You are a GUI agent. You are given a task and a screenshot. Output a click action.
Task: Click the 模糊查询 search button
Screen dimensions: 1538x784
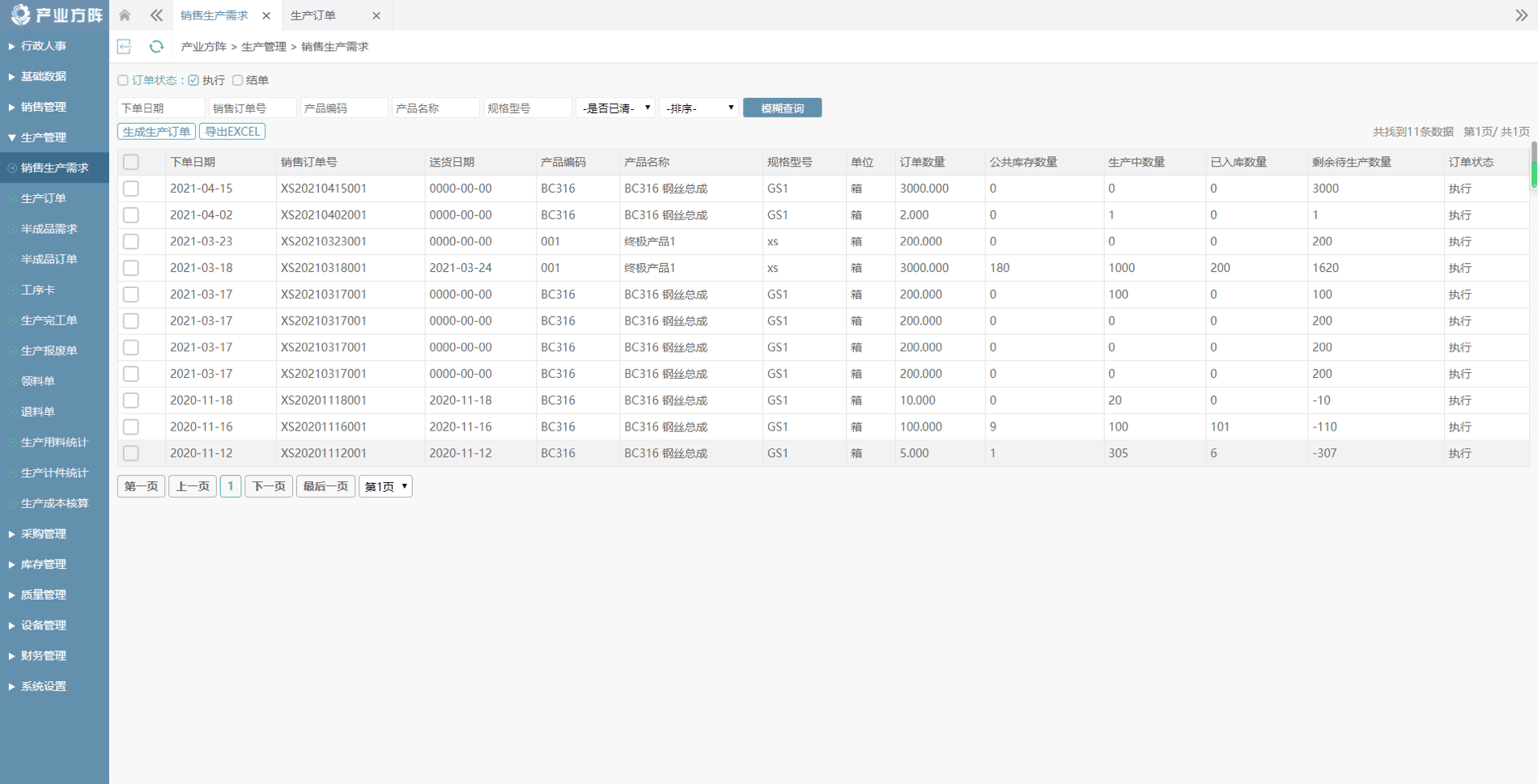782,108
